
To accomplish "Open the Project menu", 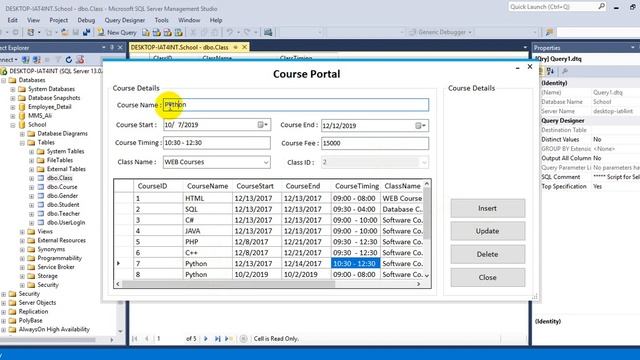I will point(59,20).
